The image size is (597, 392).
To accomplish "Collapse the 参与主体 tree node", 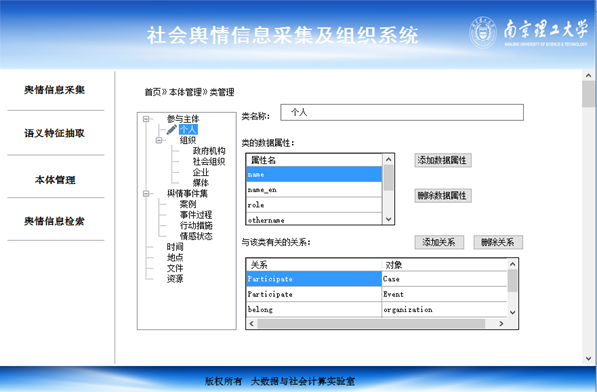I will click(x=146, y=119).
